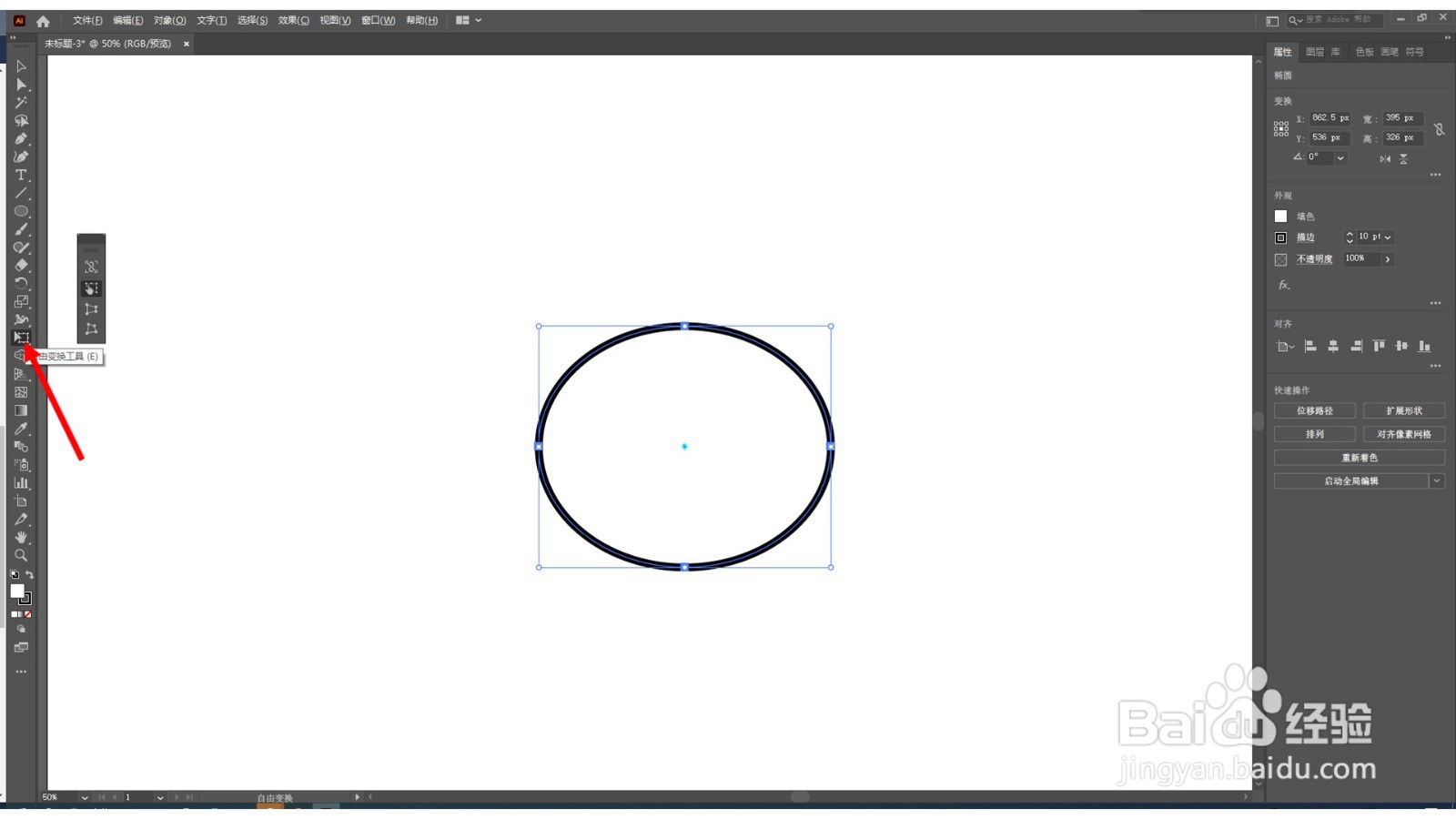
Task: Swap fill and stroke colors
Action: pos(29,575)
